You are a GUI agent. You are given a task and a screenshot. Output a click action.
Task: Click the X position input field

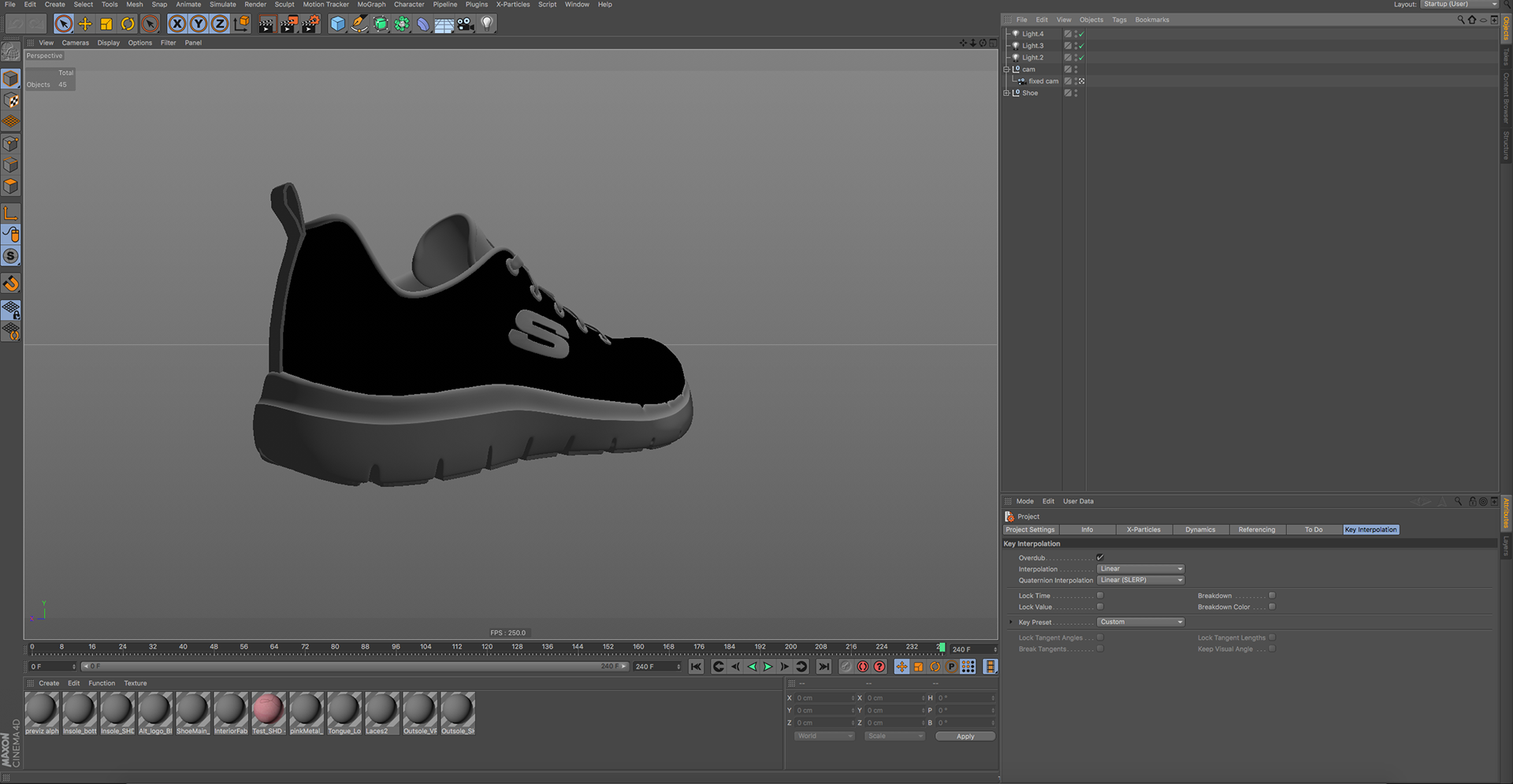(x=824, y=698)
